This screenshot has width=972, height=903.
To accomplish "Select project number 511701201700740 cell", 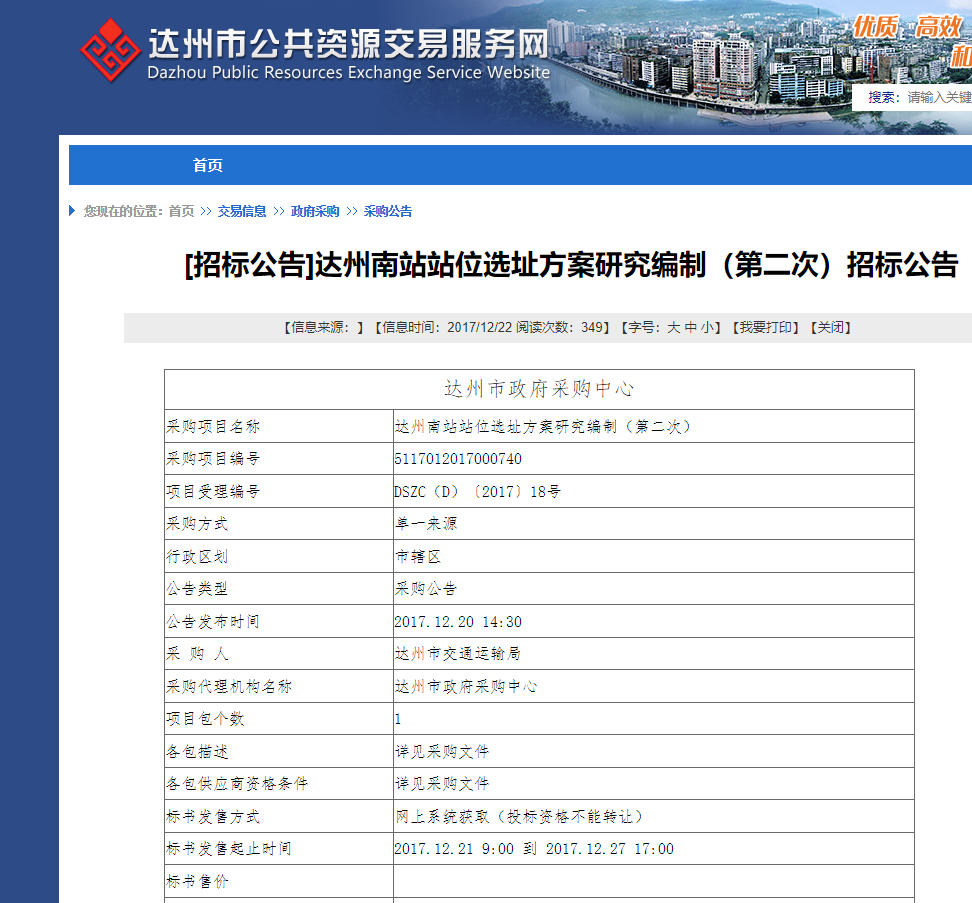I will (653, 459).
